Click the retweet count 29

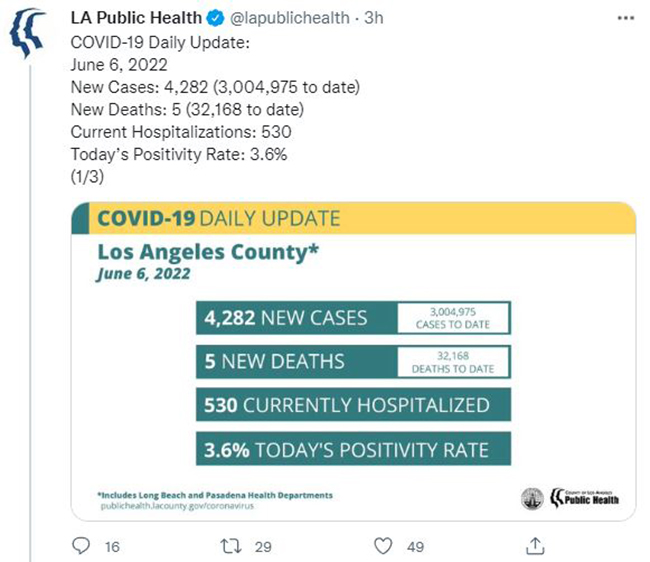click(263, 547)
